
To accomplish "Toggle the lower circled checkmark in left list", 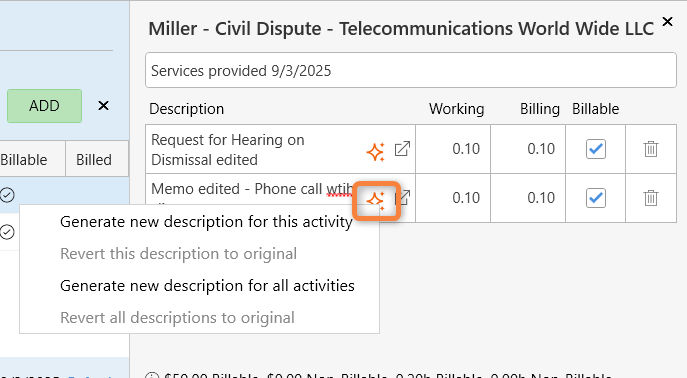I will (7, 232).
